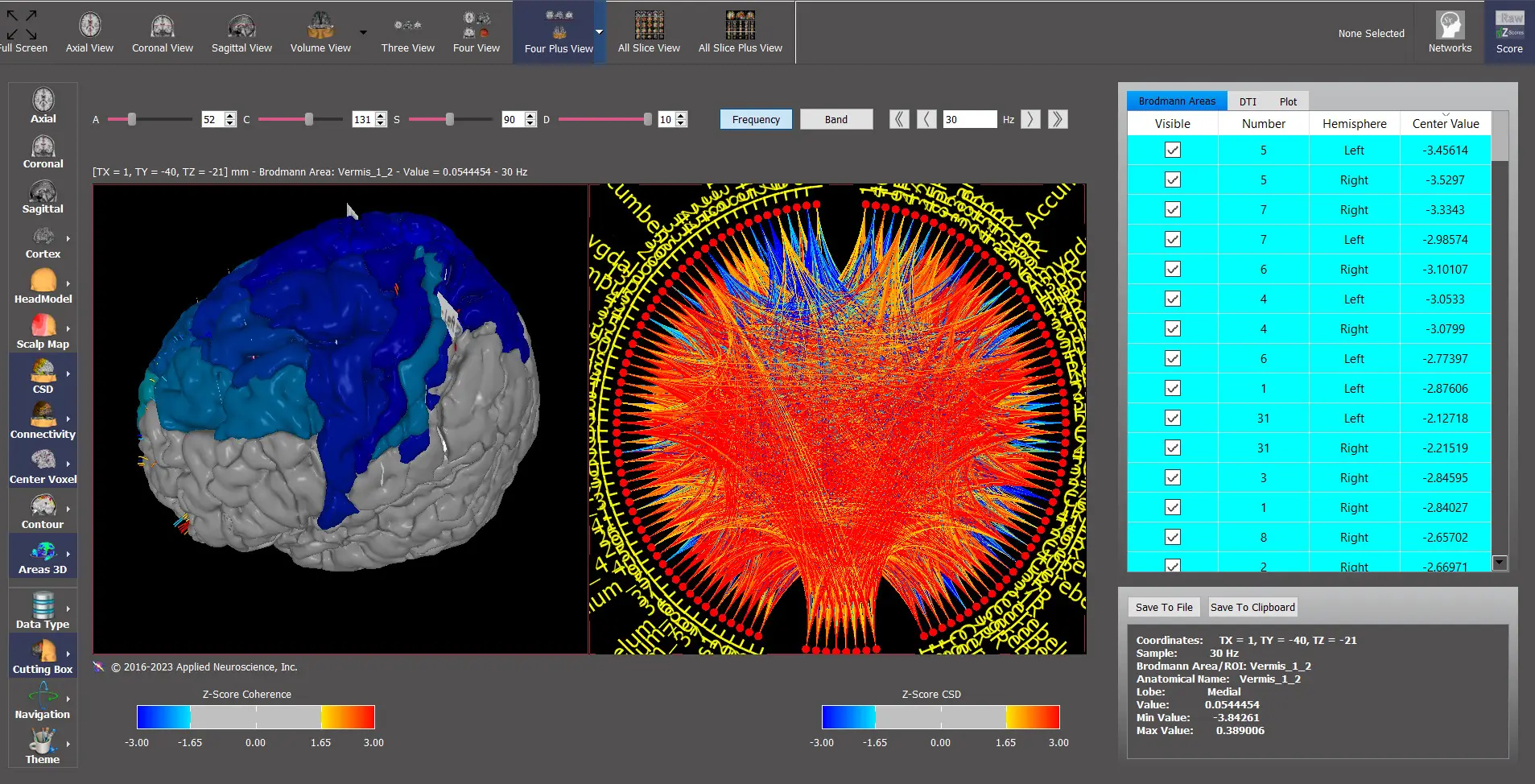Open the Volume View dropdown arrow
The image size is (1535, 784).
363,33
